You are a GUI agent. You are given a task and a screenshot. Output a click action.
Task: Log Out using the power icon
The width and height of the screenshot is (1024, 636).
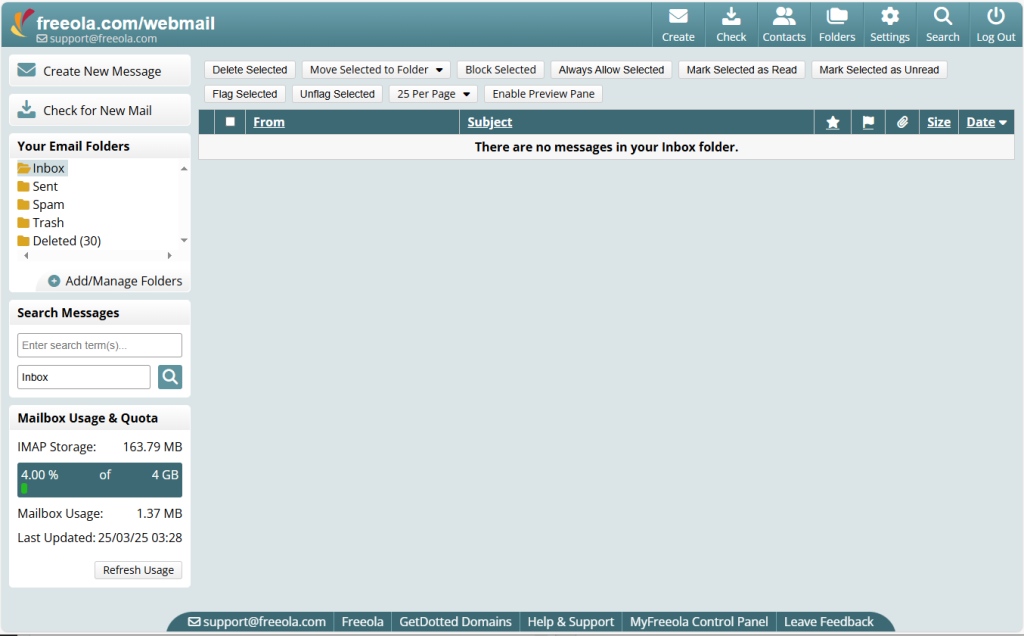point(995,23)
